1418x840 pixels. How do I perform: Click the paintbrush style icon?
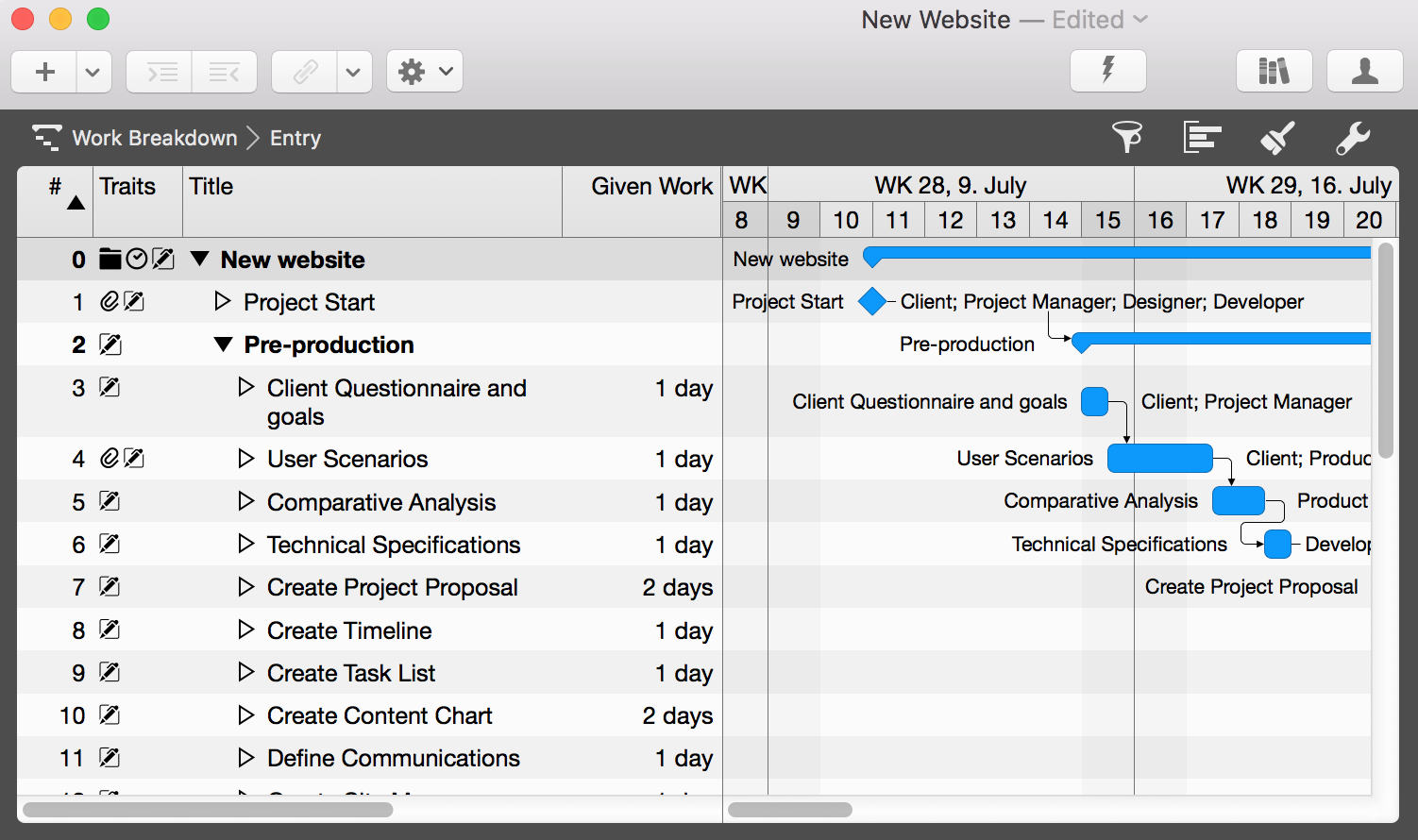coord(1276,138)
